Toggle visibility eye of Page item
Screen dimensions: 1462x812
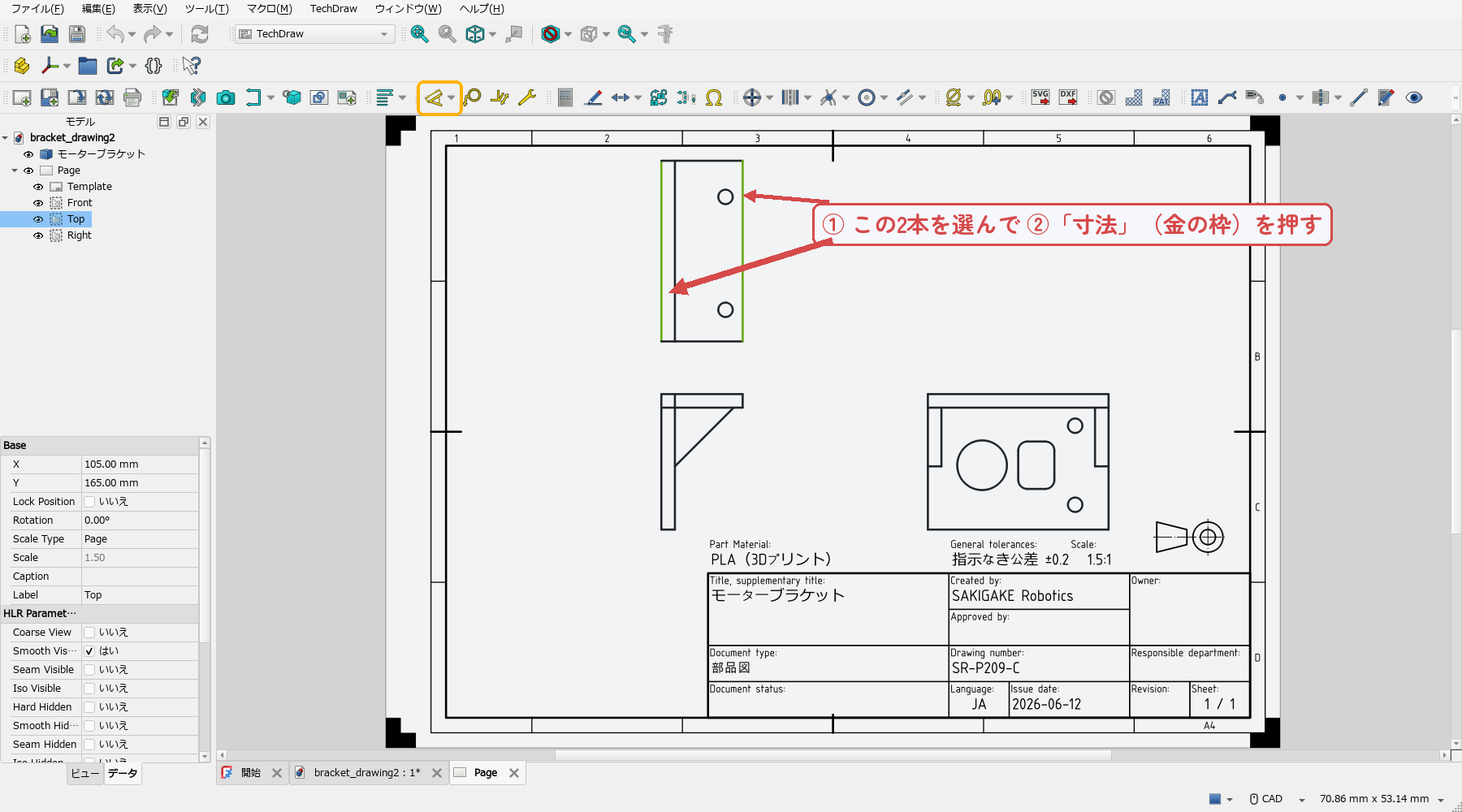point(28,171)
